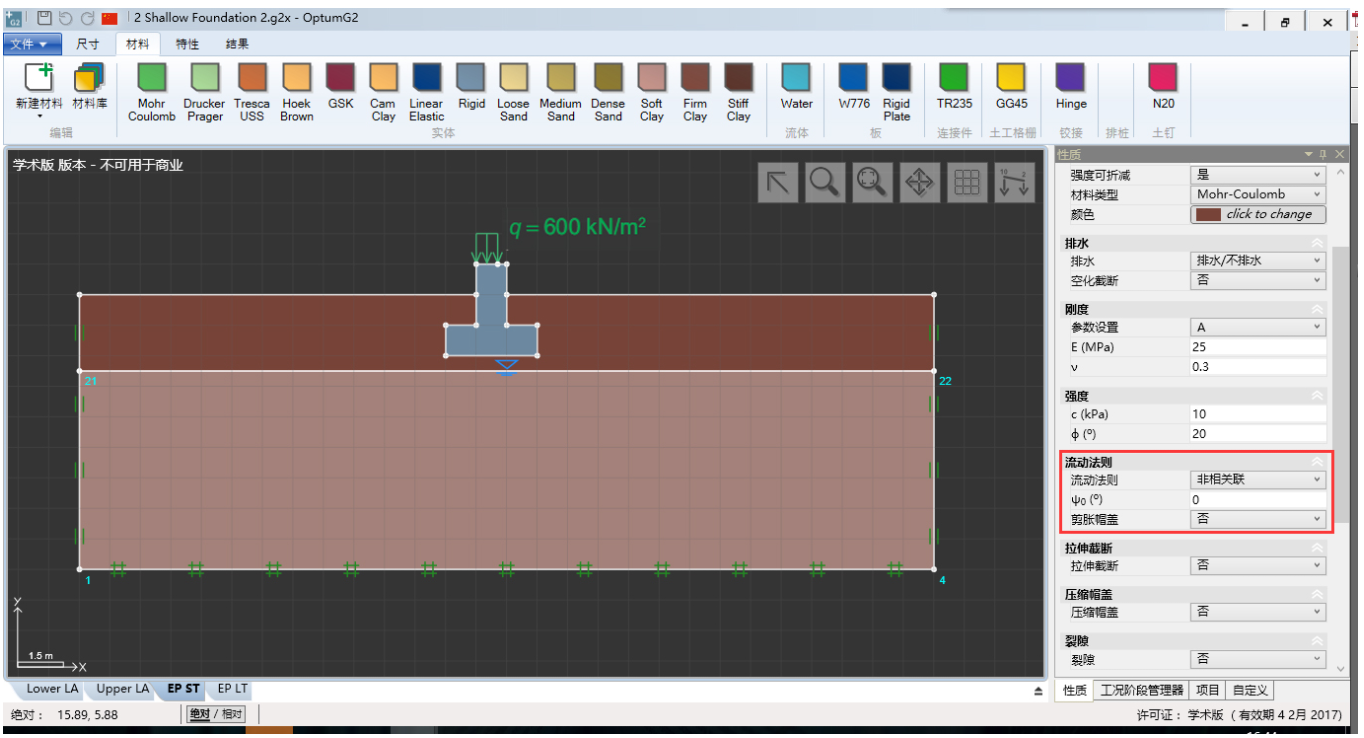The image size is (1364, 738).
Task: Choose the Drucker Prager material
Action: [x=204, y=78]
